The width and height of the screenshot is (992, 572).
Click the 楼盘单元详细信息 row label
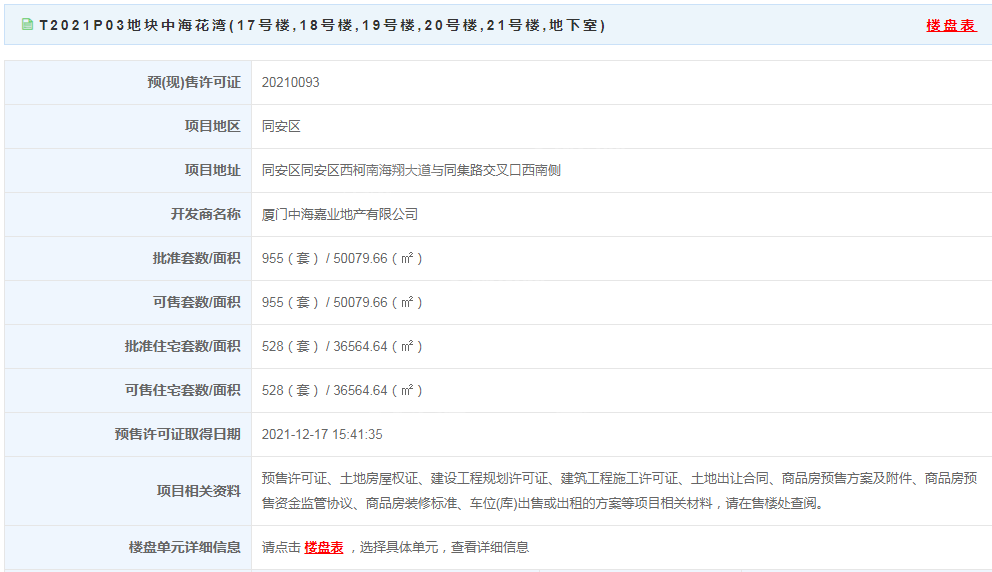point(184,547)
